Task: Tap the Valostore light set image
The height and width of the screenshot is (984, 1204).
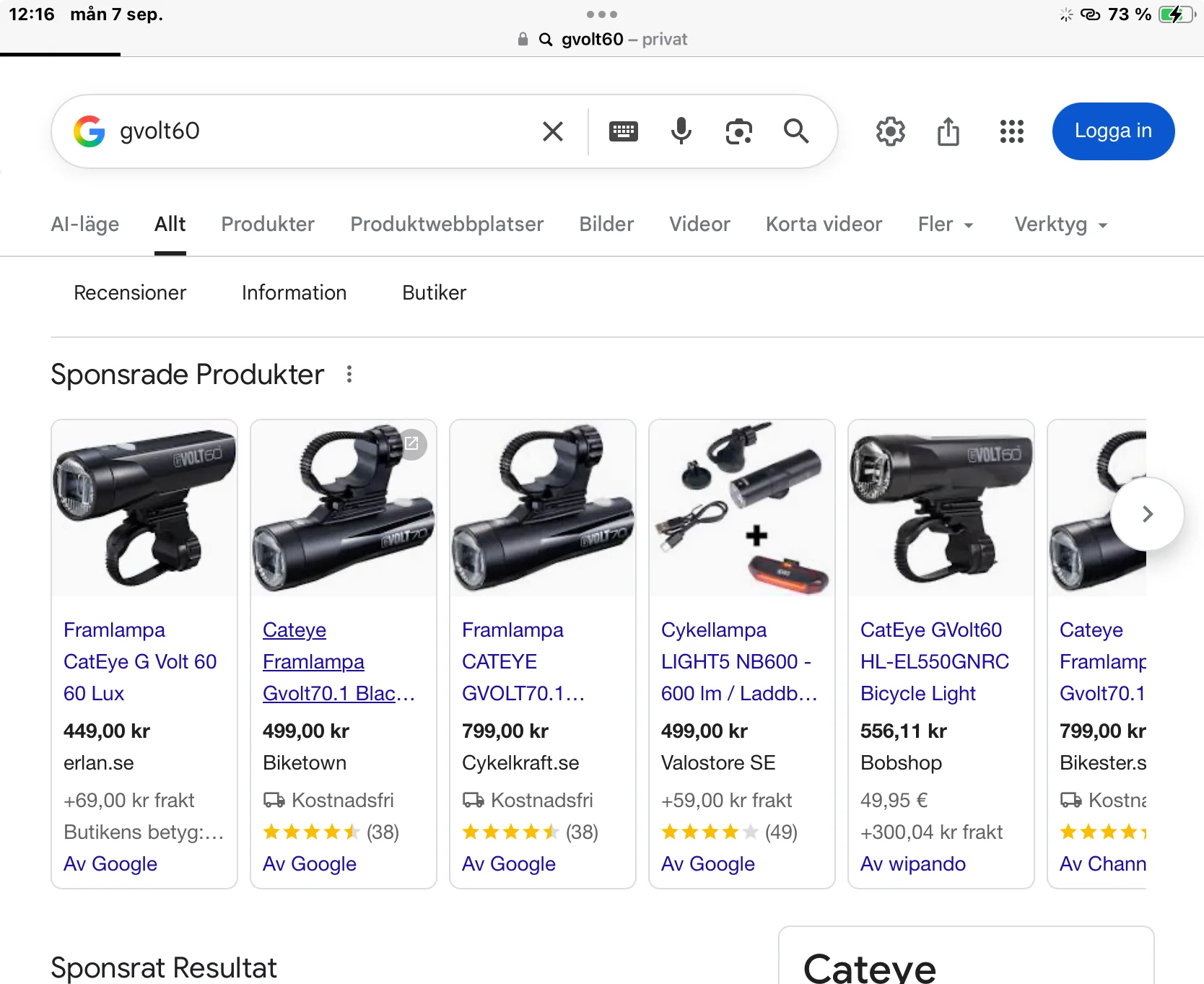Action: click(x=742, y=508)
